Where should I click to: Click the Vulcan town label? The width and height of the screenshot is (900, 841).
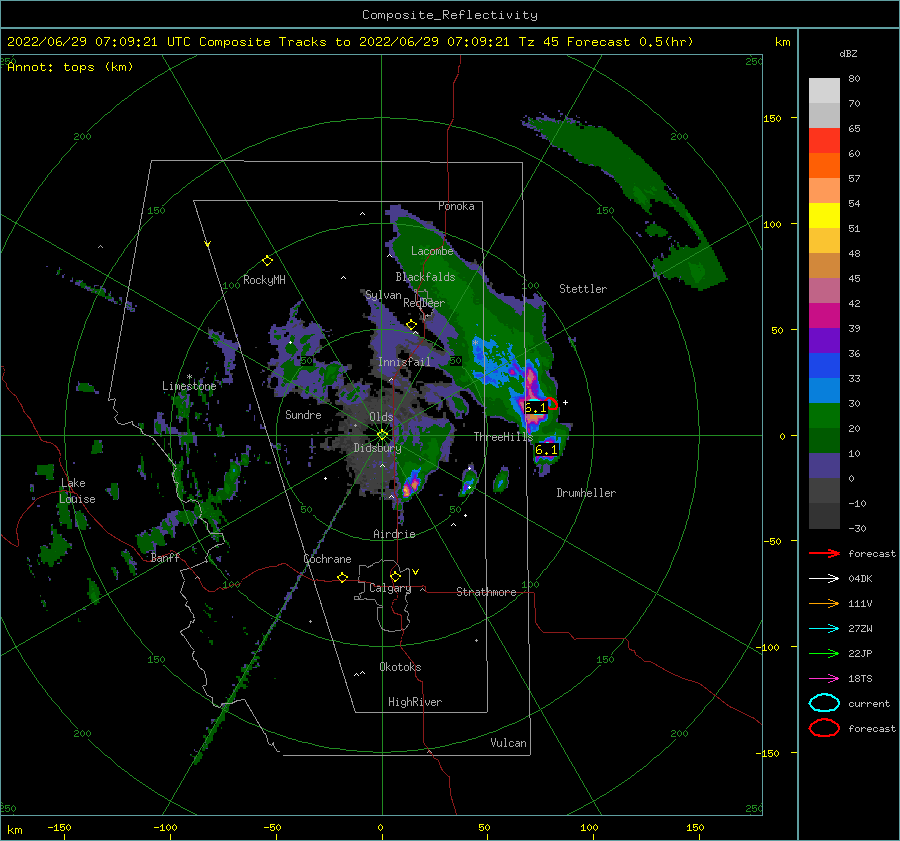click(508, 743)
